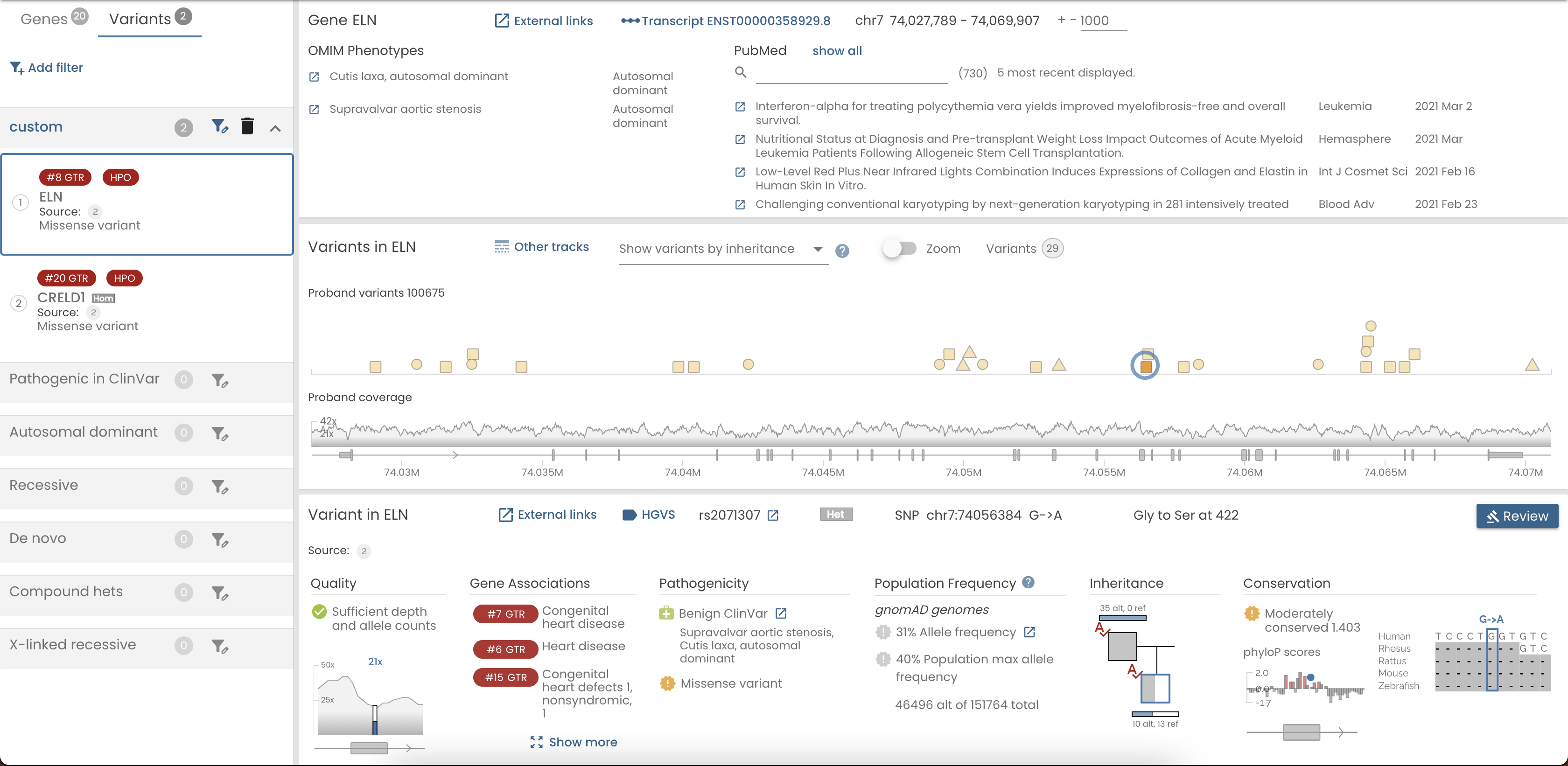The width and height of the screenshot is (1568, 766).
Task: Open gnomAD allele frequency external link
Action: [x=1029, y=633]
